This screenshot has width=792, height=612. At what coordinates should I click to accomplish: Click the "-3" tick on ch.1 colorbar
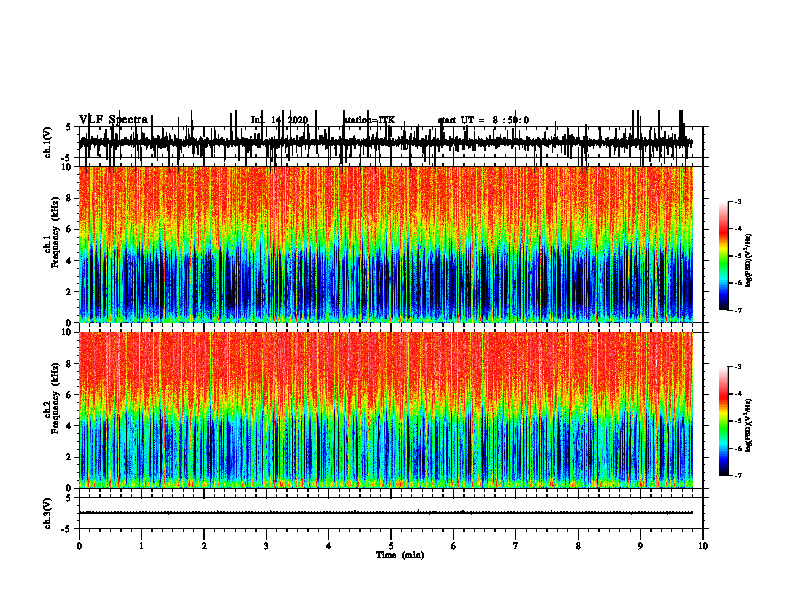pos(737,201)
